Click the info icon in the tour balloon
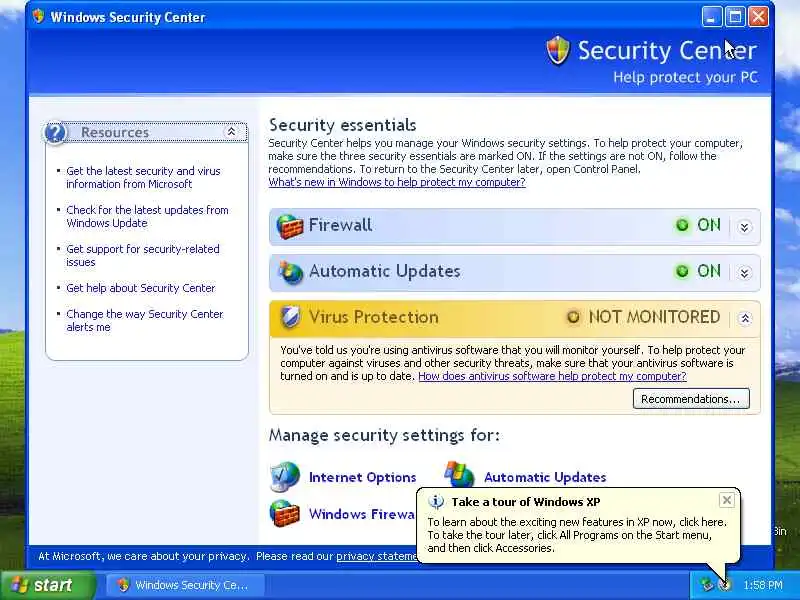This screenshot has width=800, height=600. coord(436,502)
